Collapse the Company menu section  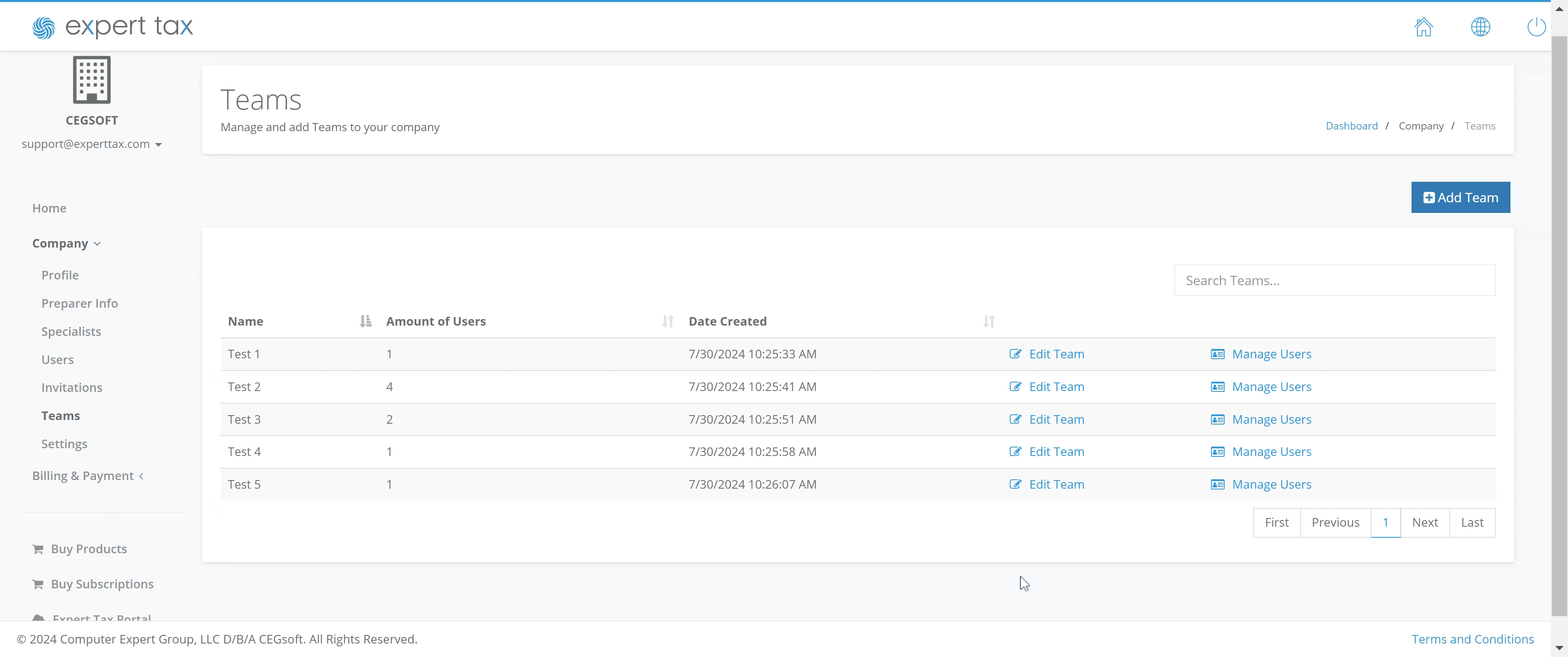point(66,243)
